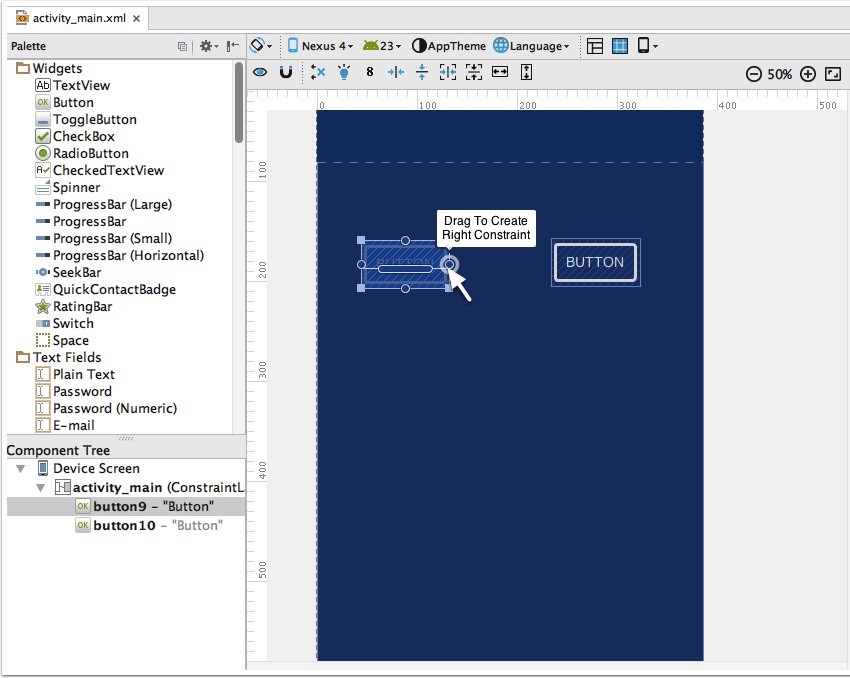
Task: Open the device frame options dropdown
Action: pyautogui.click(x=647, y=46)
